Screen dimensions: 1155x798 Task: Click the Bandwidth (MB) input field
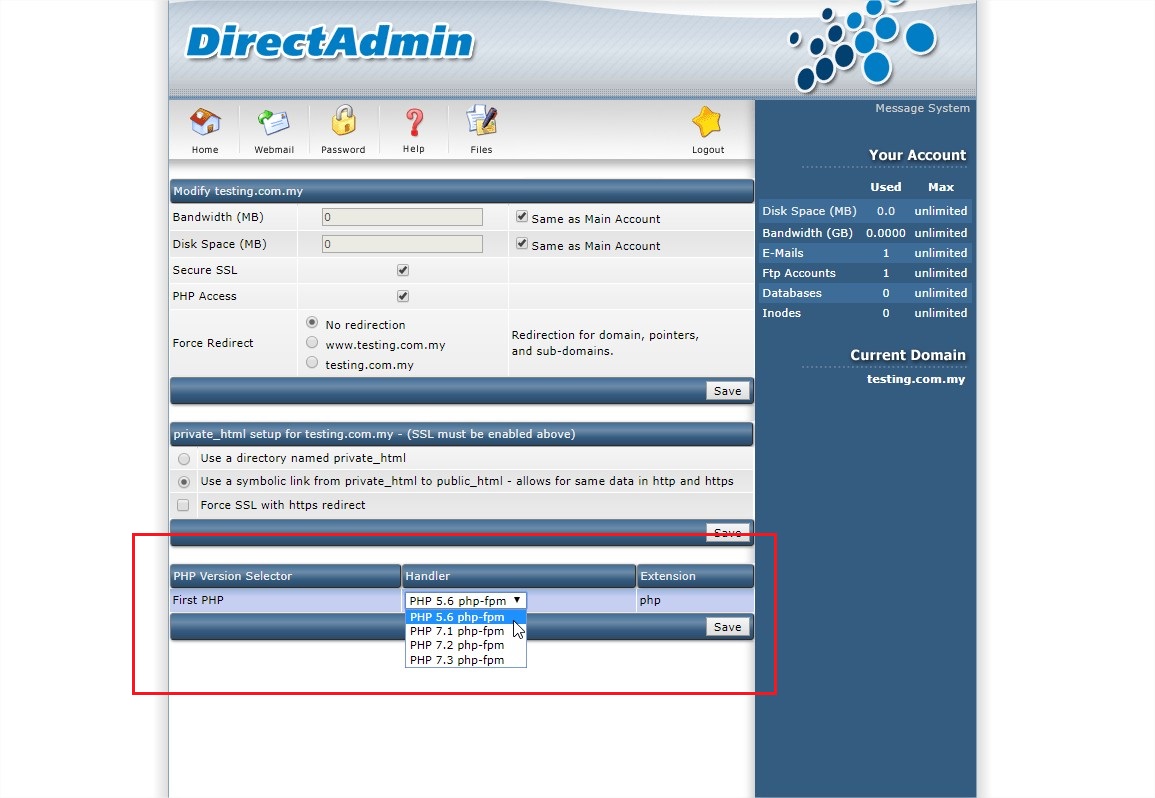402,217
